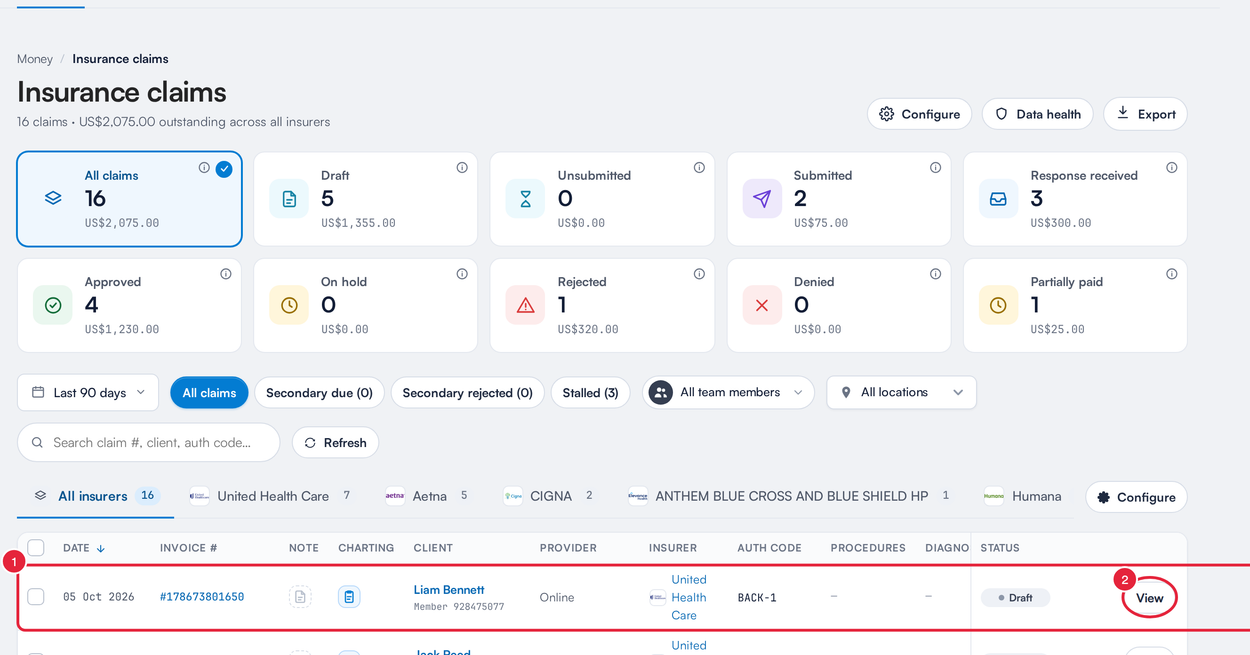This screenshot has height=655, width=1250.
Task: Click the Denied cross icon
Action: [762, 305]
